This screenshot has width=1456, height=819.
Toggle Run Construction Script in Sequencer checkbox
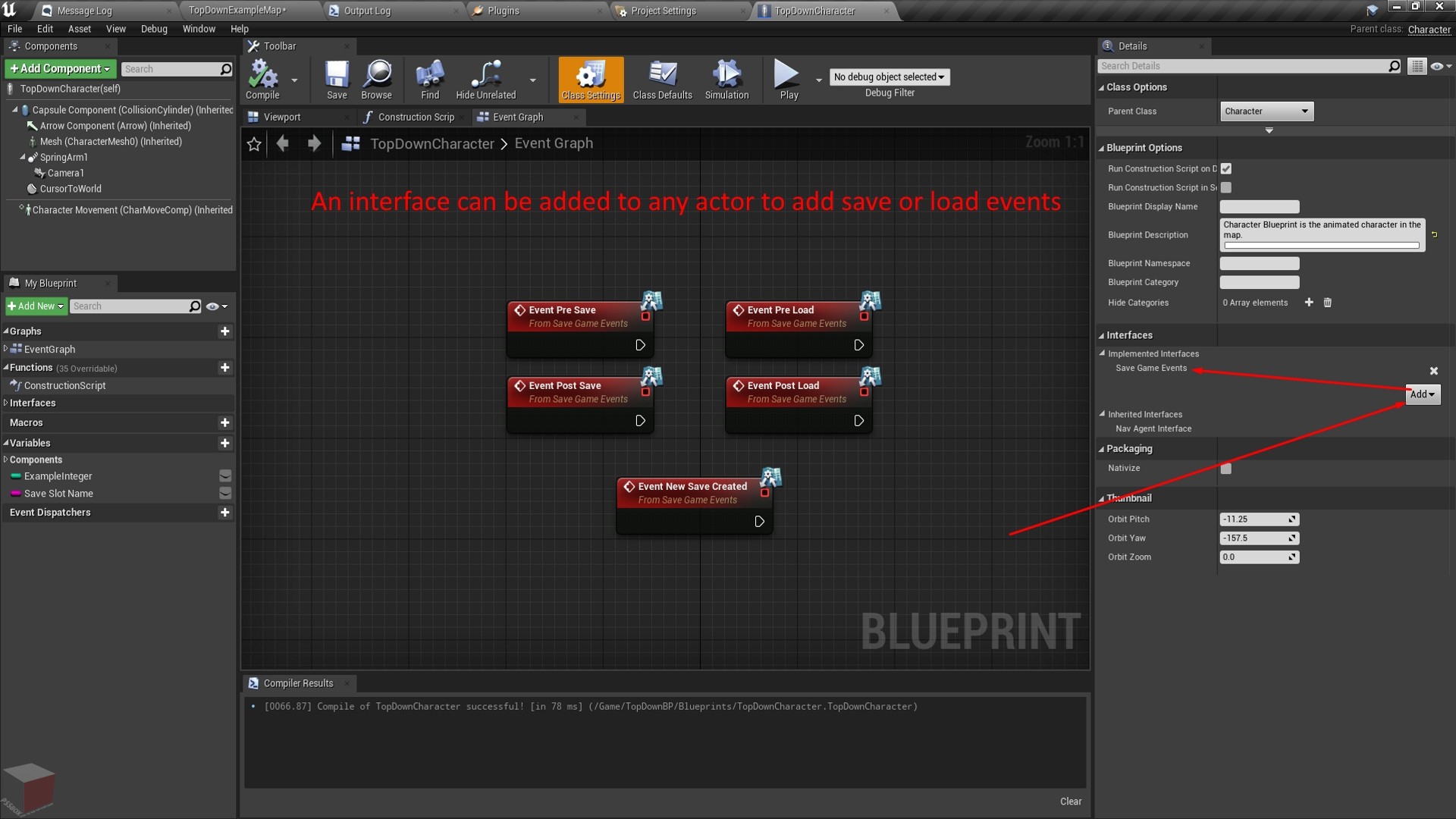(x=1226, y=187)
